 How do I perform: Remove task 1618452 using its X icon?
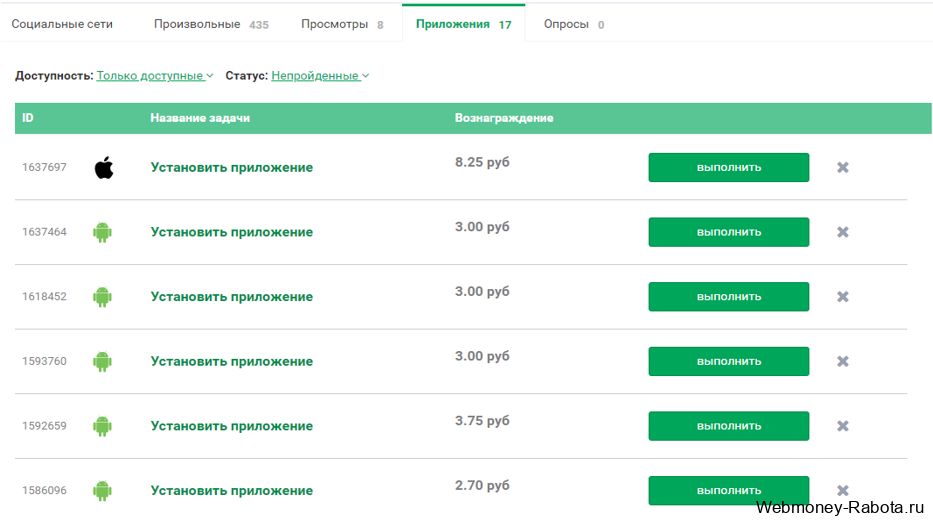(x=843, y=296)
